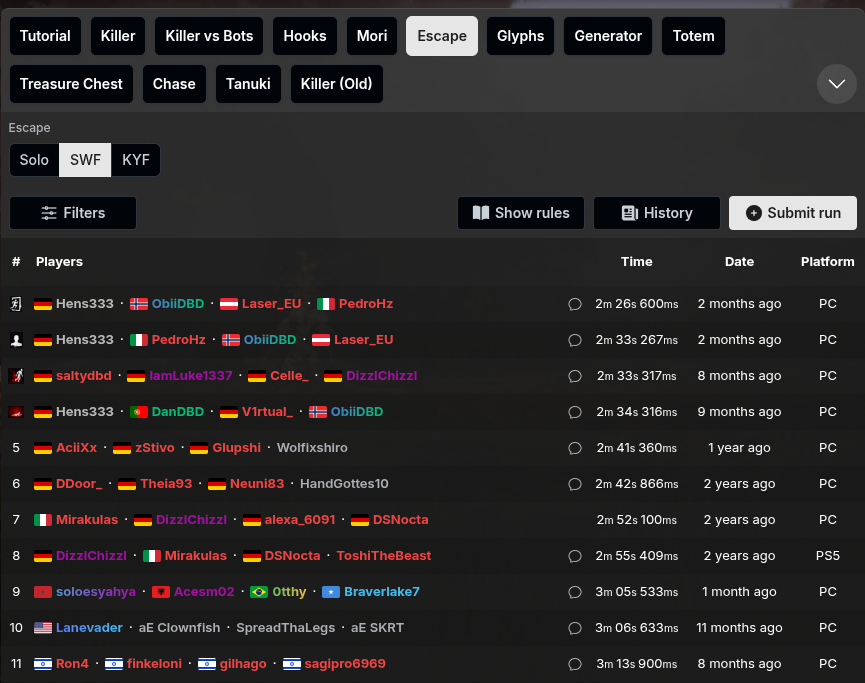Click second place rank icon
865x683 pixels.
coord(16,340)
